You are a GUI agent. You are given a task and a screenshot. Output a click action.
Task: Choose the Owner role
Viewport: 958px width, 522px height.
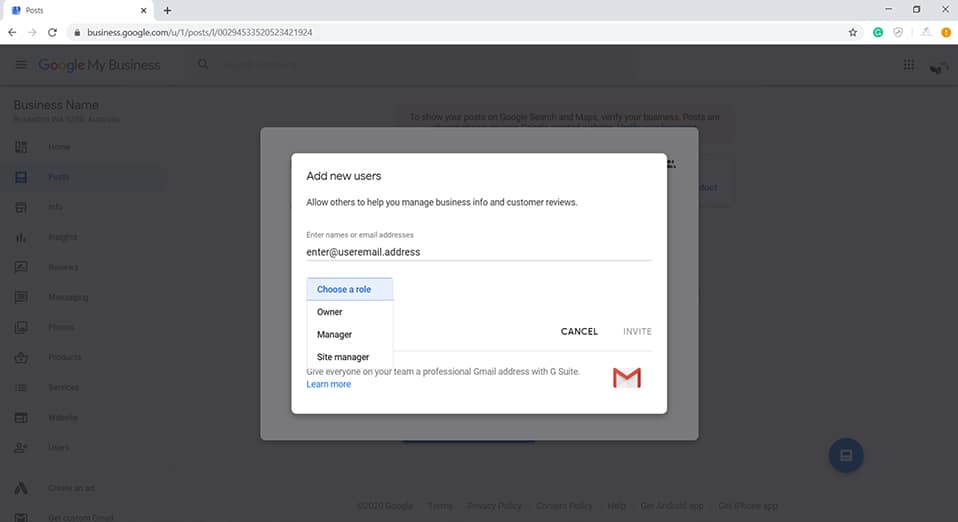(x=349, y=312)
